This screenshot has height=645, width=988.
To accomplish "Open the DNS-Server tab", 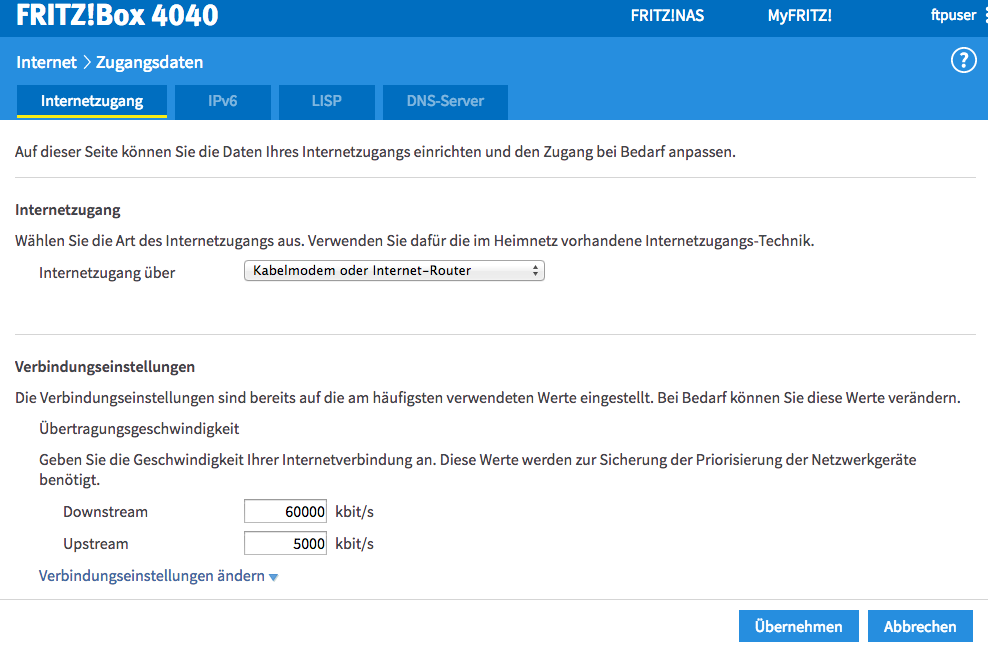I will (x=444, y=101).
